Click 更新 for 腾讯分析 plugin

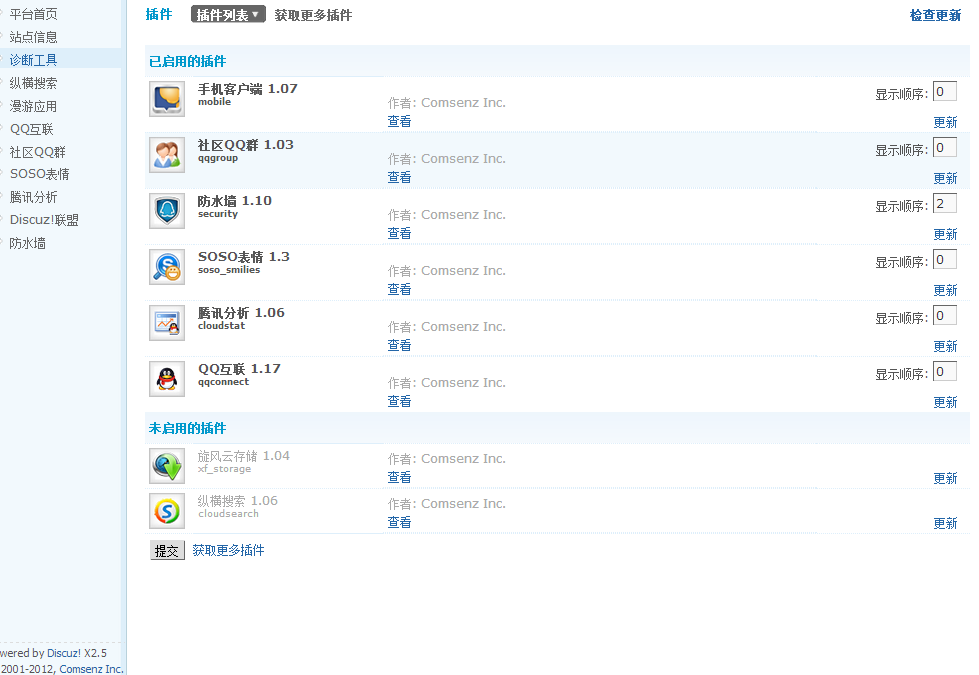tap(945, 347)
